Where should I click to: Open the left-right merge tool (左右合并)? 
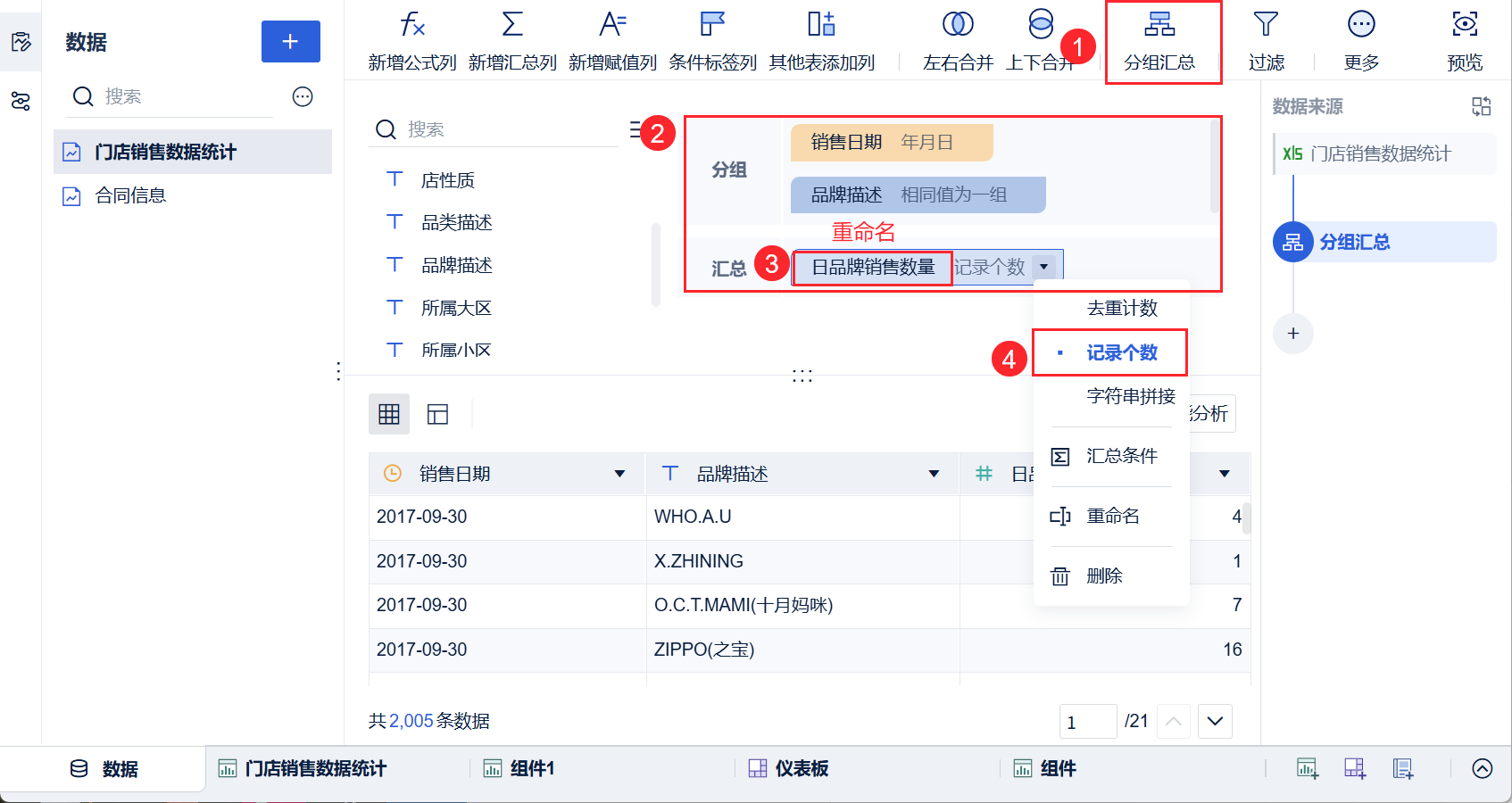(x=958, y=40)
